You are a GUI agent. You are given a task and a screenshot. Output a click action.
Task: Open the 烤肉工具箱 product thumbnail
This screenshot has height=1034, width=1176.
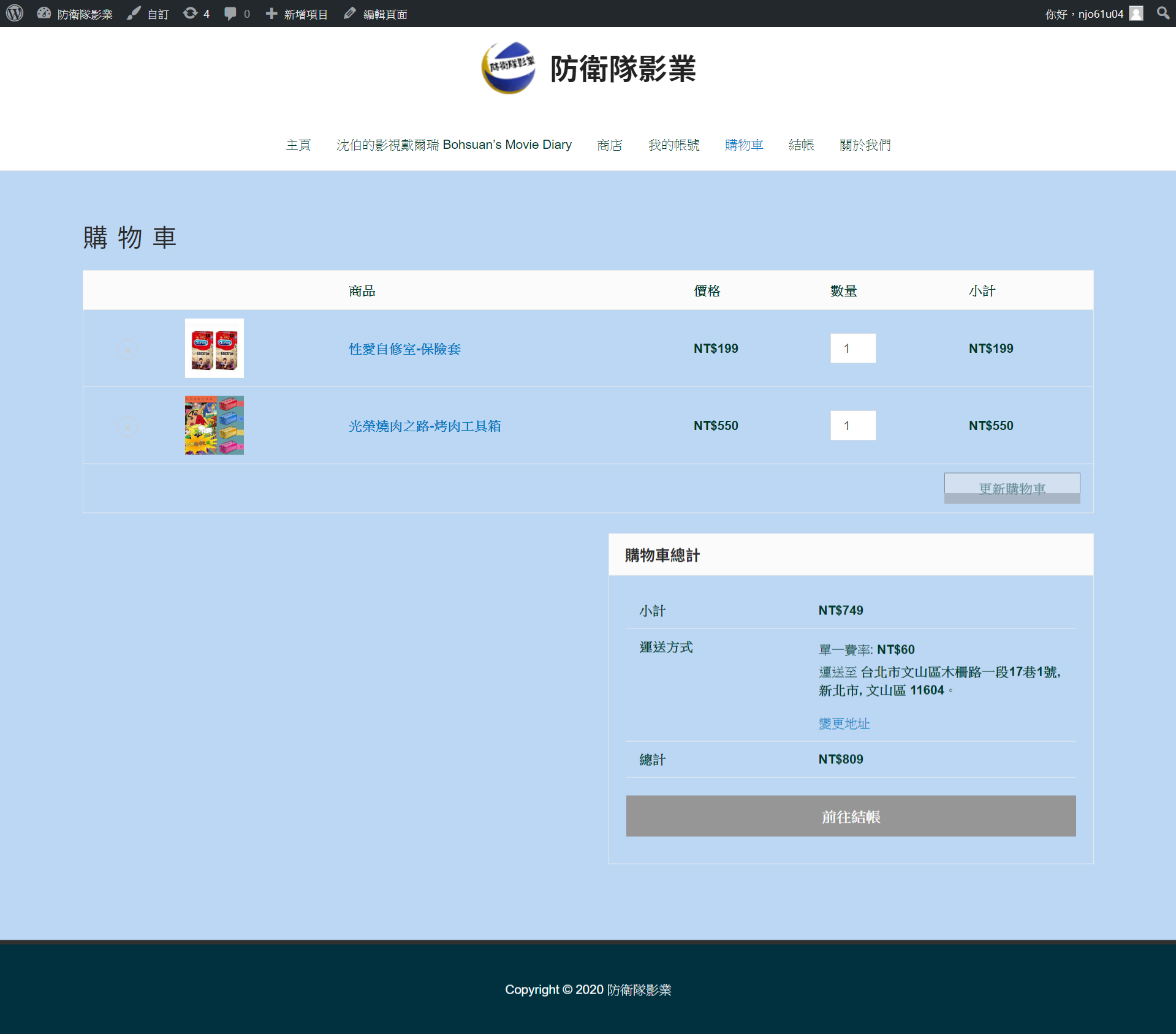(x=214, y=425)
